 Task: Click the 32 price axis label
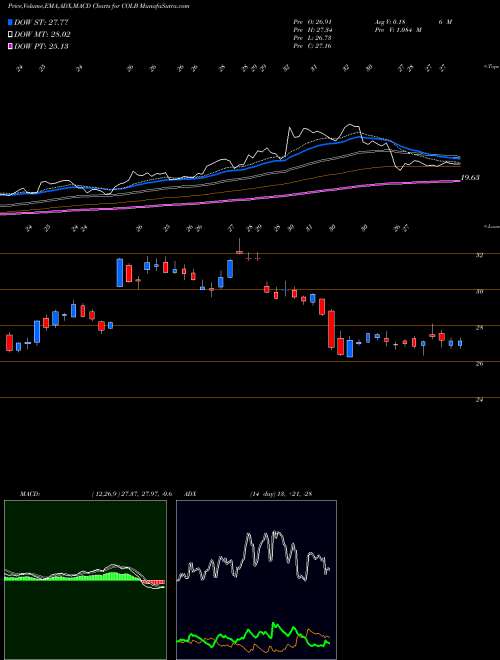(479, 255)
